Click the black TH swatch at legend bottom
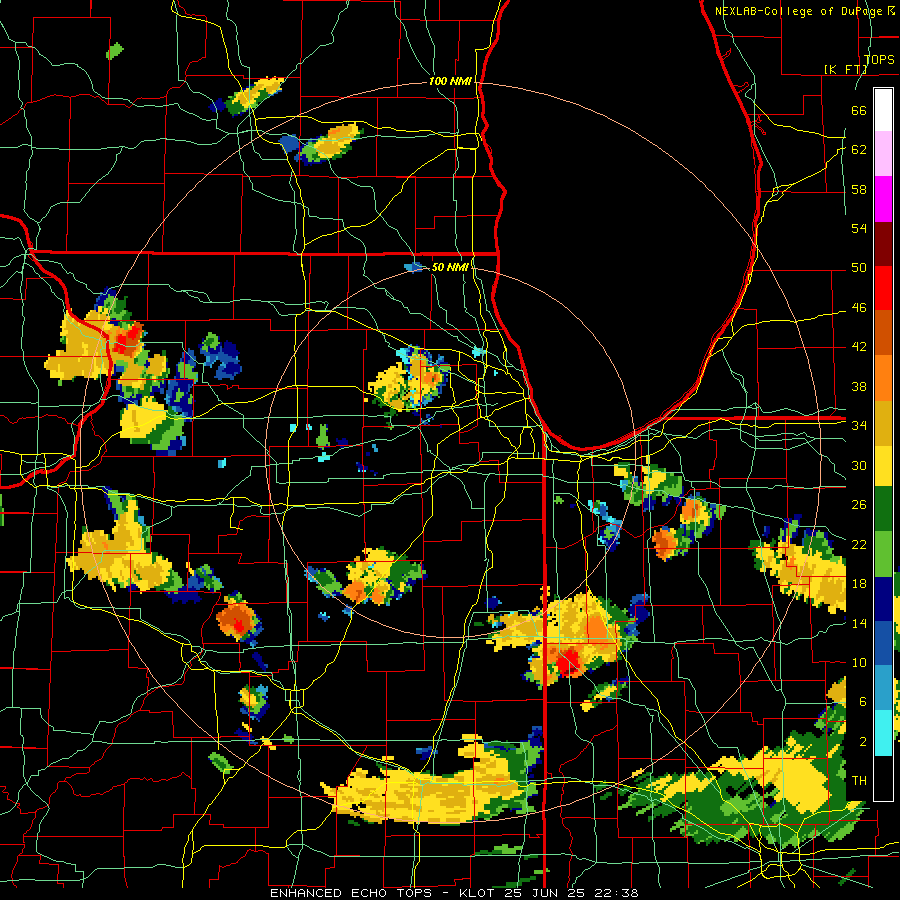The image size is (900, 900). click(x=883, y=777)
